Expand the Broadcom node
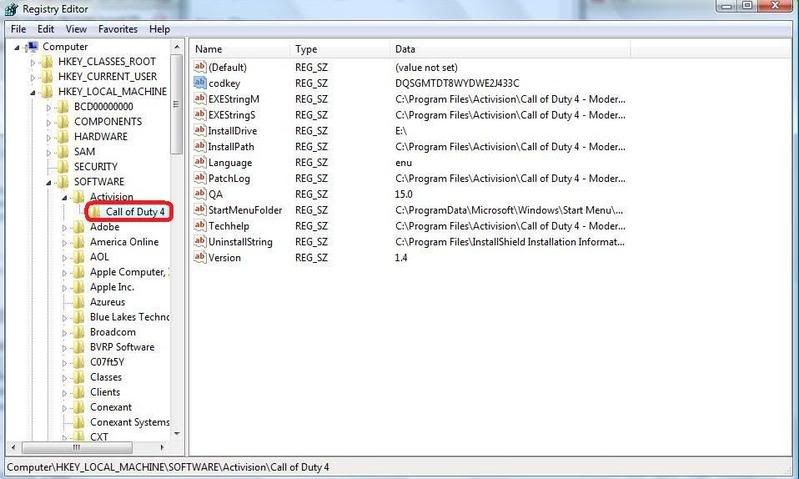The width and height of the screenshot is (799, 479). 64,333
